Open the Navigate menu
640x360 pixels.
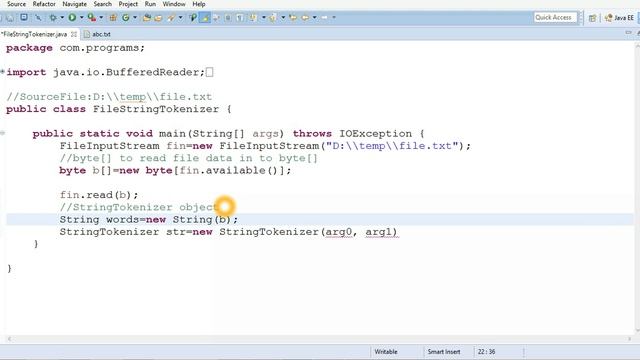(x=74, y=4)
